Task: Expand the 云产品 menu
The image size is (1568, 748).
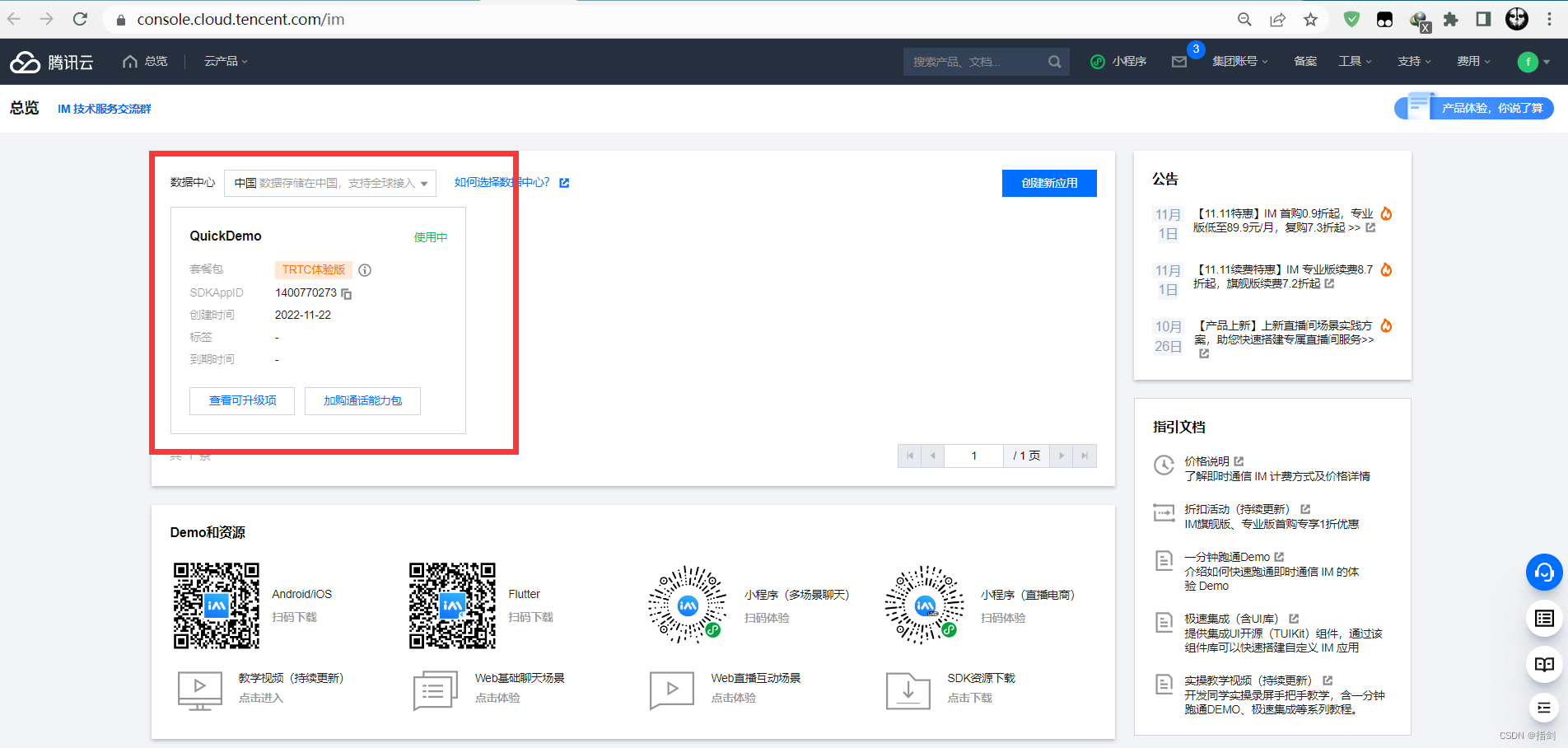Action: tap(226, 62)
